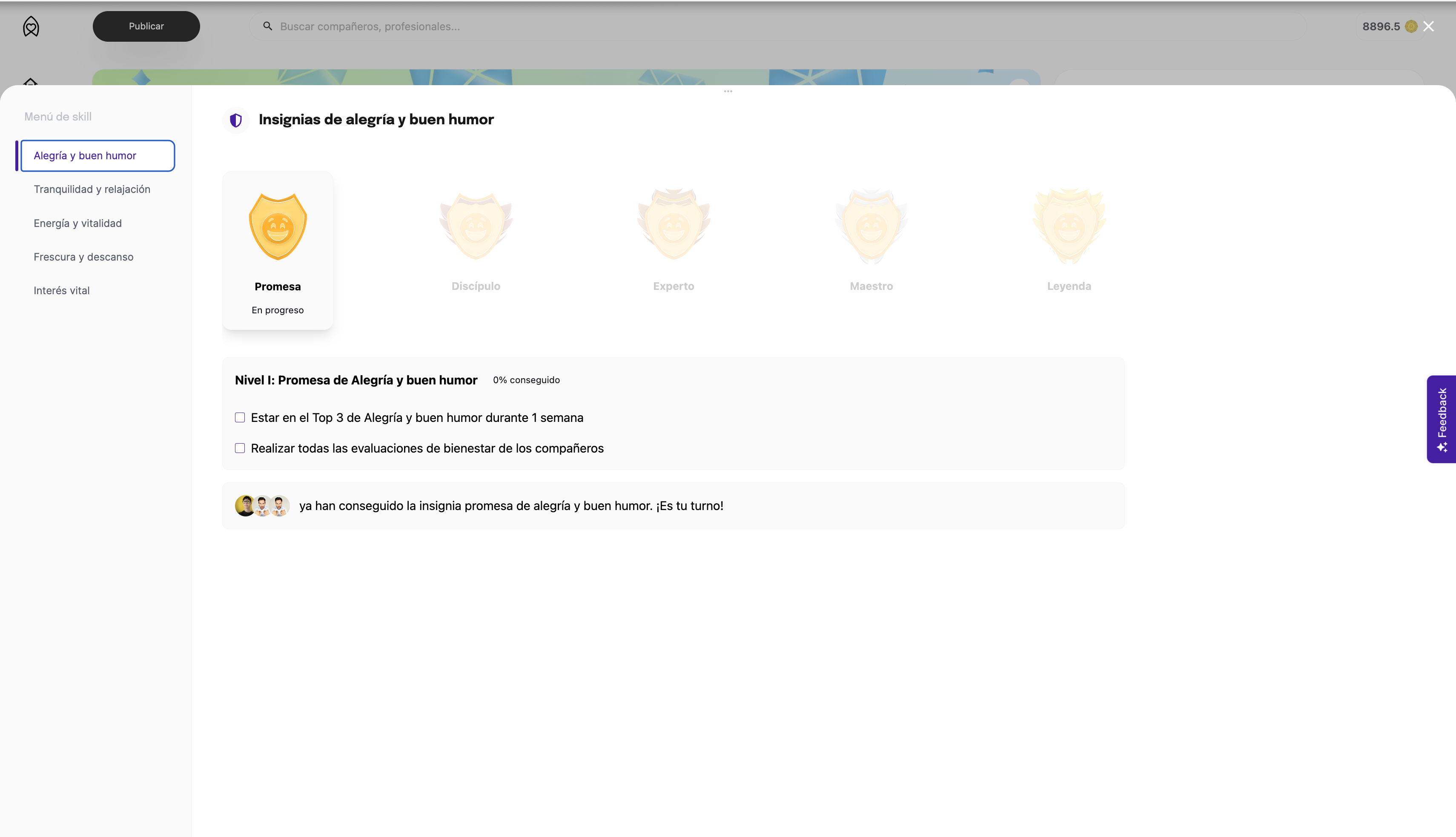Click the Menú de skill header
The image size is (1456, 837).
point(58,117)
